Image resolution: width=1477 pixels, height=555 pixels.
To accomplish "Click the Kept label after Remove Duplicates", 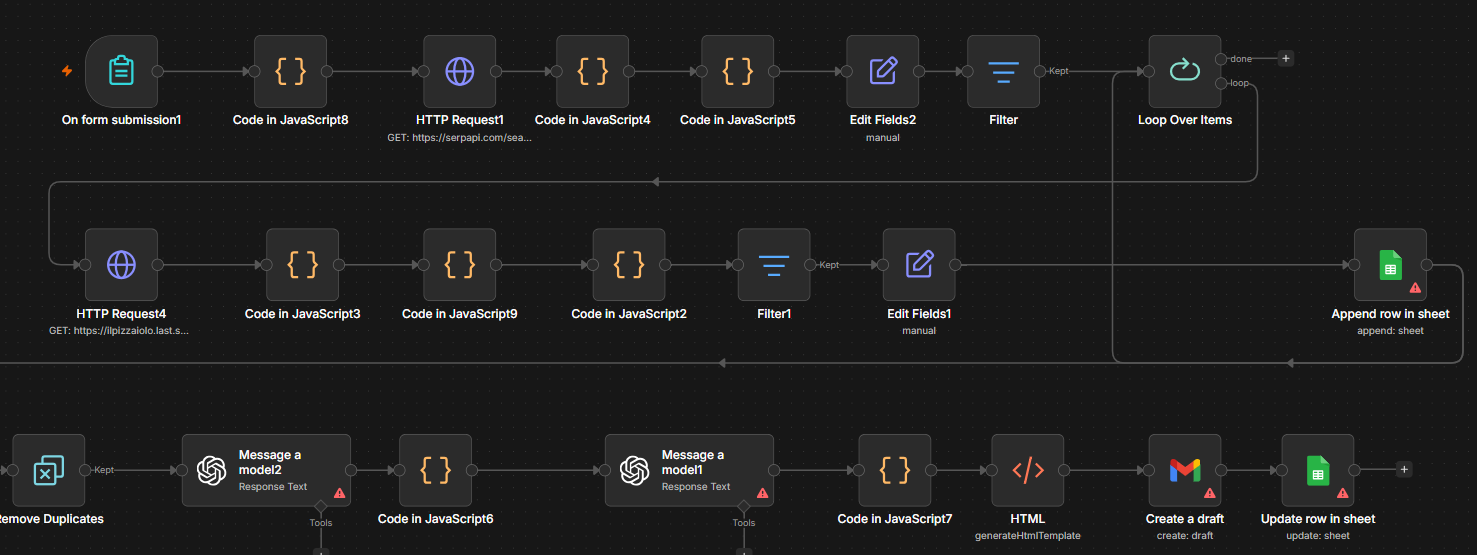I will click(x=103, y=470).
